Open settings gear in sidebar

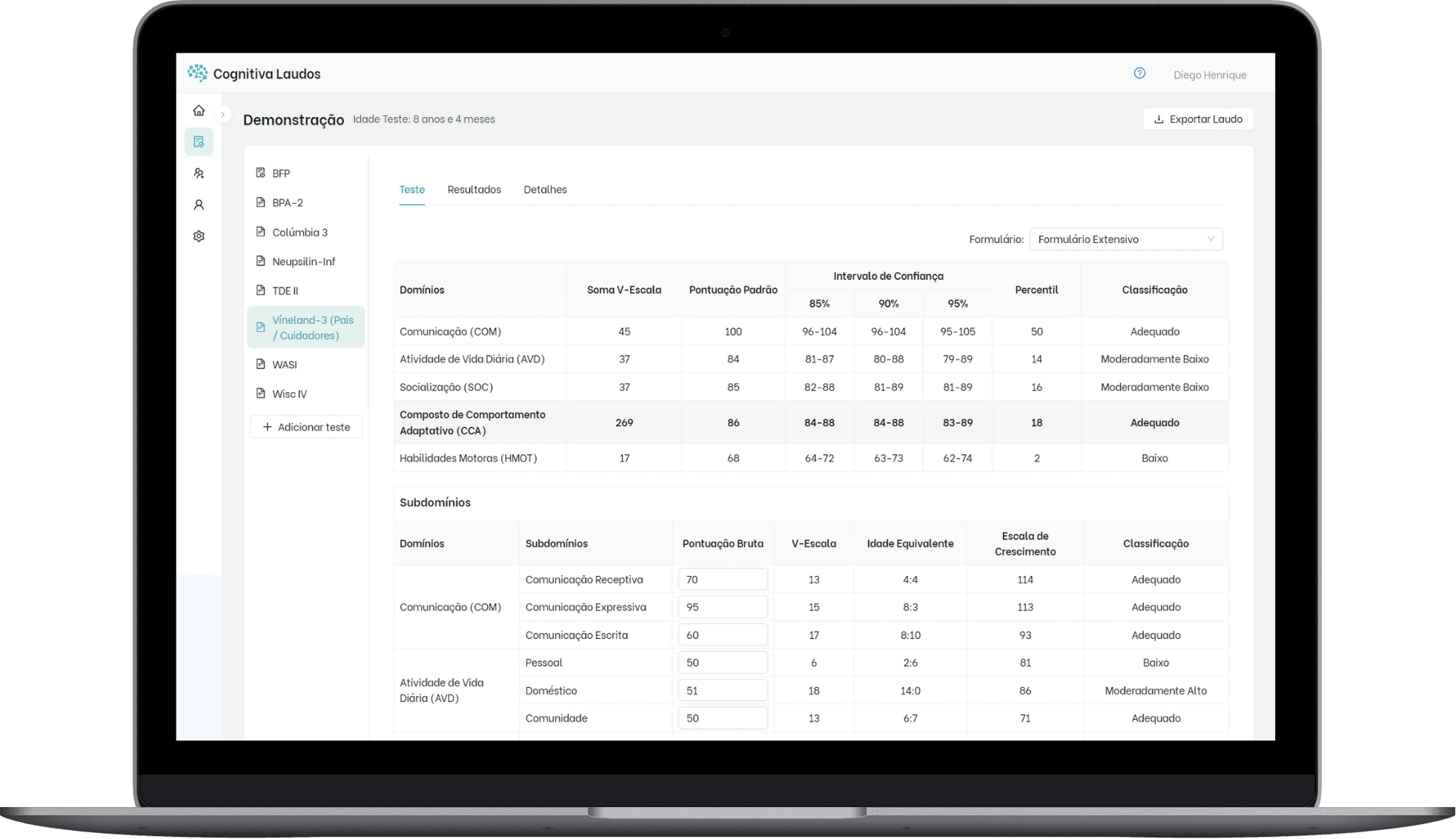pyautogui.click(x=199, y=236)
